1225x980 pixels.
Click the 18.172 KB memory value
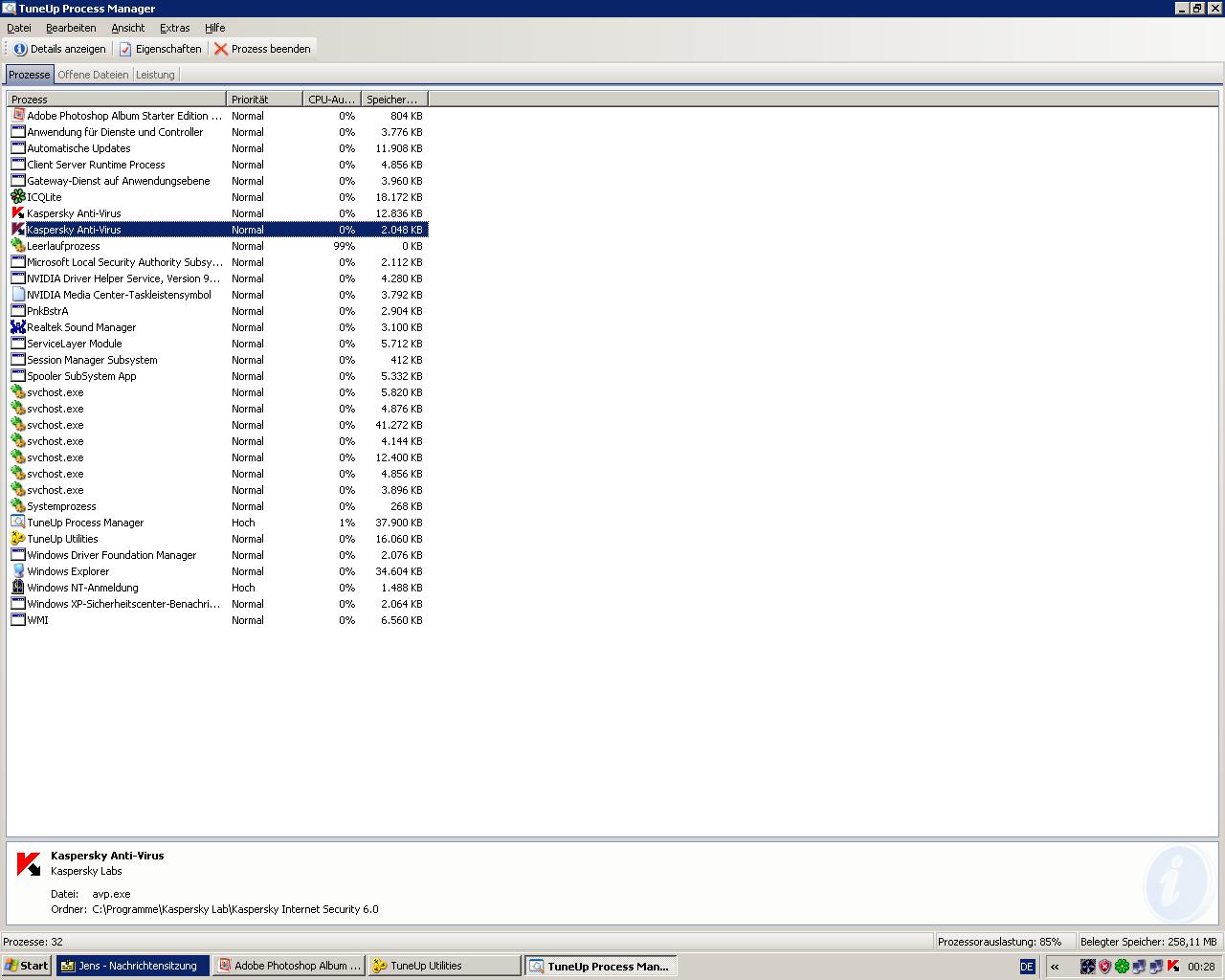point(399,197)
